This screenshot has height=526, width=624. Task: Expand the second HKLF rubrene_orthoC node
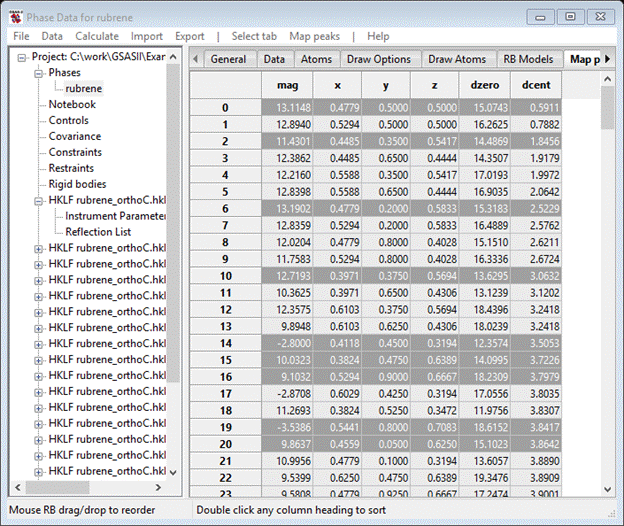[x=38, y=248]
